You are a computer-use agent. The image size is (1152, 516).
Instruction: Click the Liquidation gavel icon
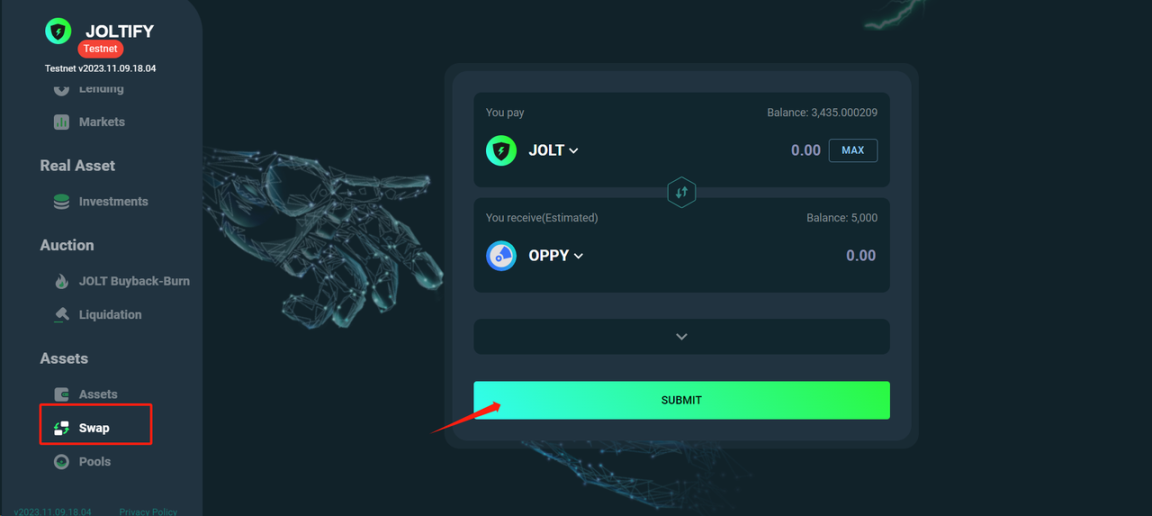62,315
